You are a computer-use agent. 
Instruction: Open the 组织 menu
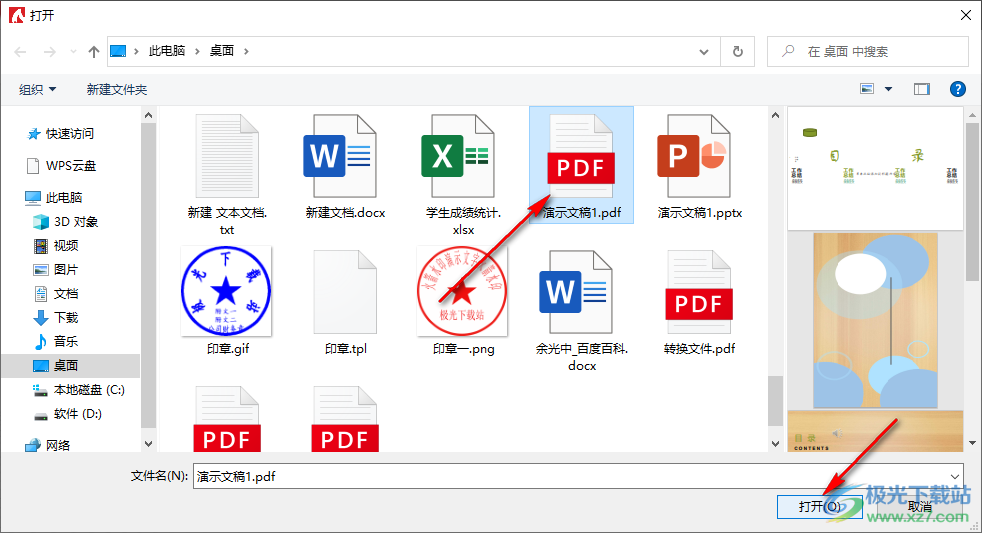[38, 90]
